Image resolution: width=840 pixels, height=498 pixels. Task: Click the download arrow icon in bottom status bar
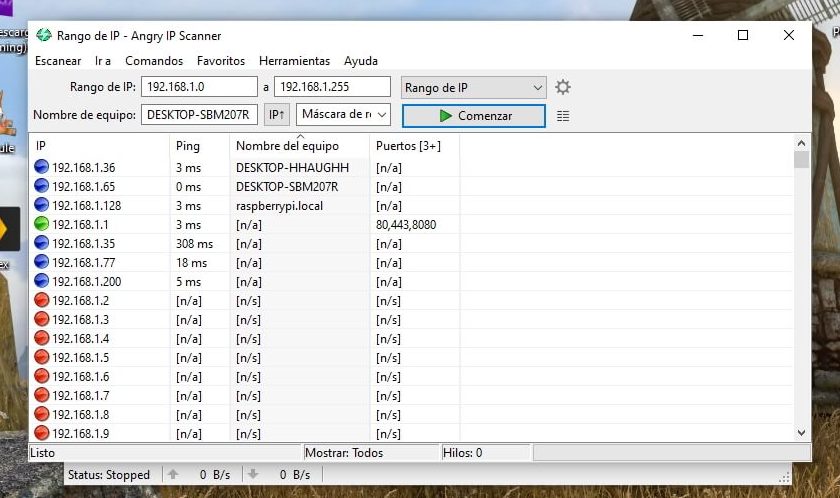coord(253,474)
